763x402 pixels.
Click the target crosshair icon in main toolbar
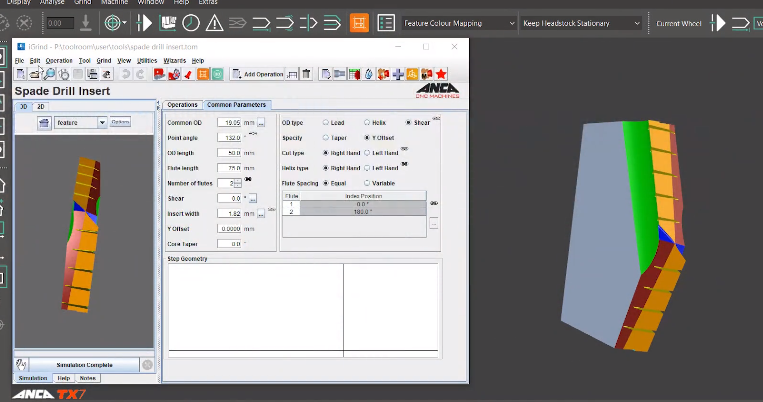pos(112,23)
